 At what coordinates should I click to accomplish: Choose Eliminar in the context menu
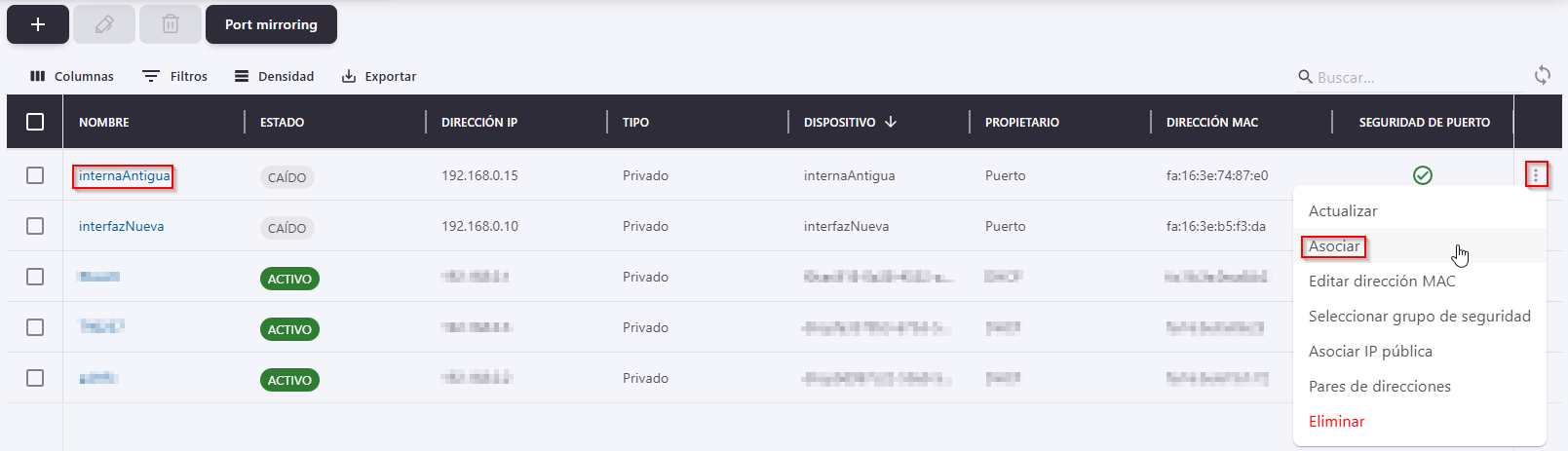[x=1336, y=422]
